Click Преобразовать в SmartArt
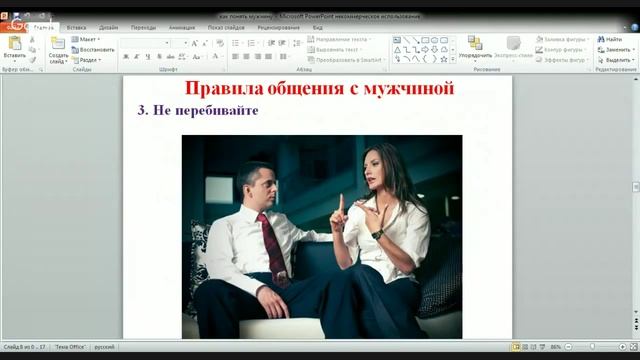 coord(347,60)
